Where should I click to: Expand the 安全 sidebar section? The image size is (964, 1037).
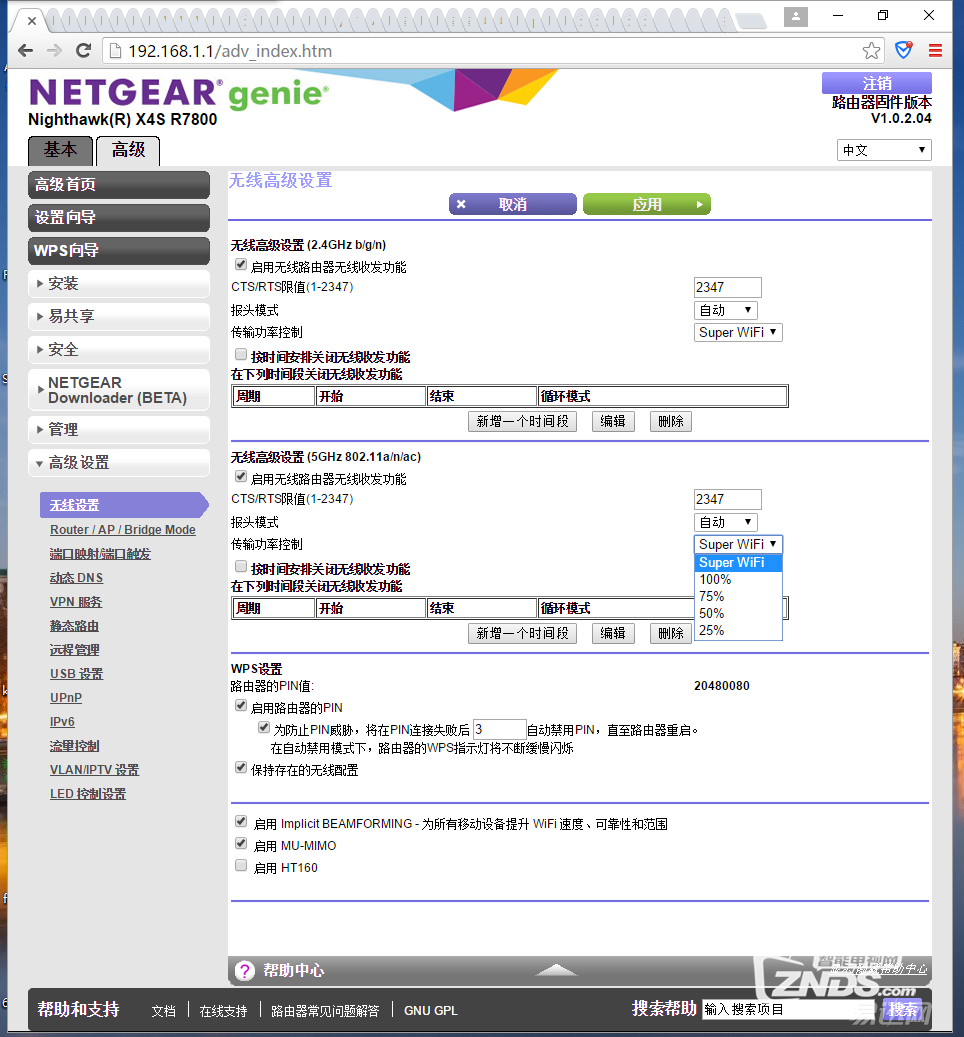pyautogui.click(x=118, y=349)
